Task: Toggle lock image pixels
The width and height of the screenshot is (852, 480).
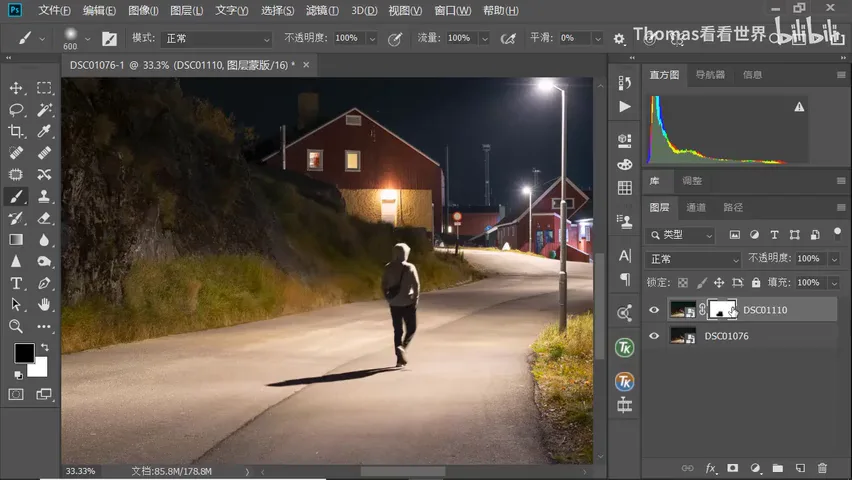Action: (701, 283)
